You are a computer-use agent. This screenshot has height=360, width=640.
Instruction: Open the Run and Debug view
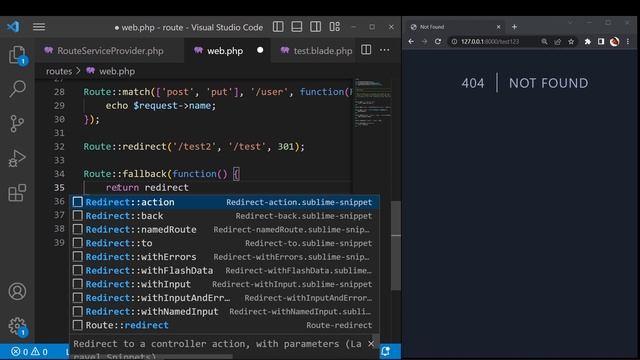pyautogui.click(x=17, y=158)
